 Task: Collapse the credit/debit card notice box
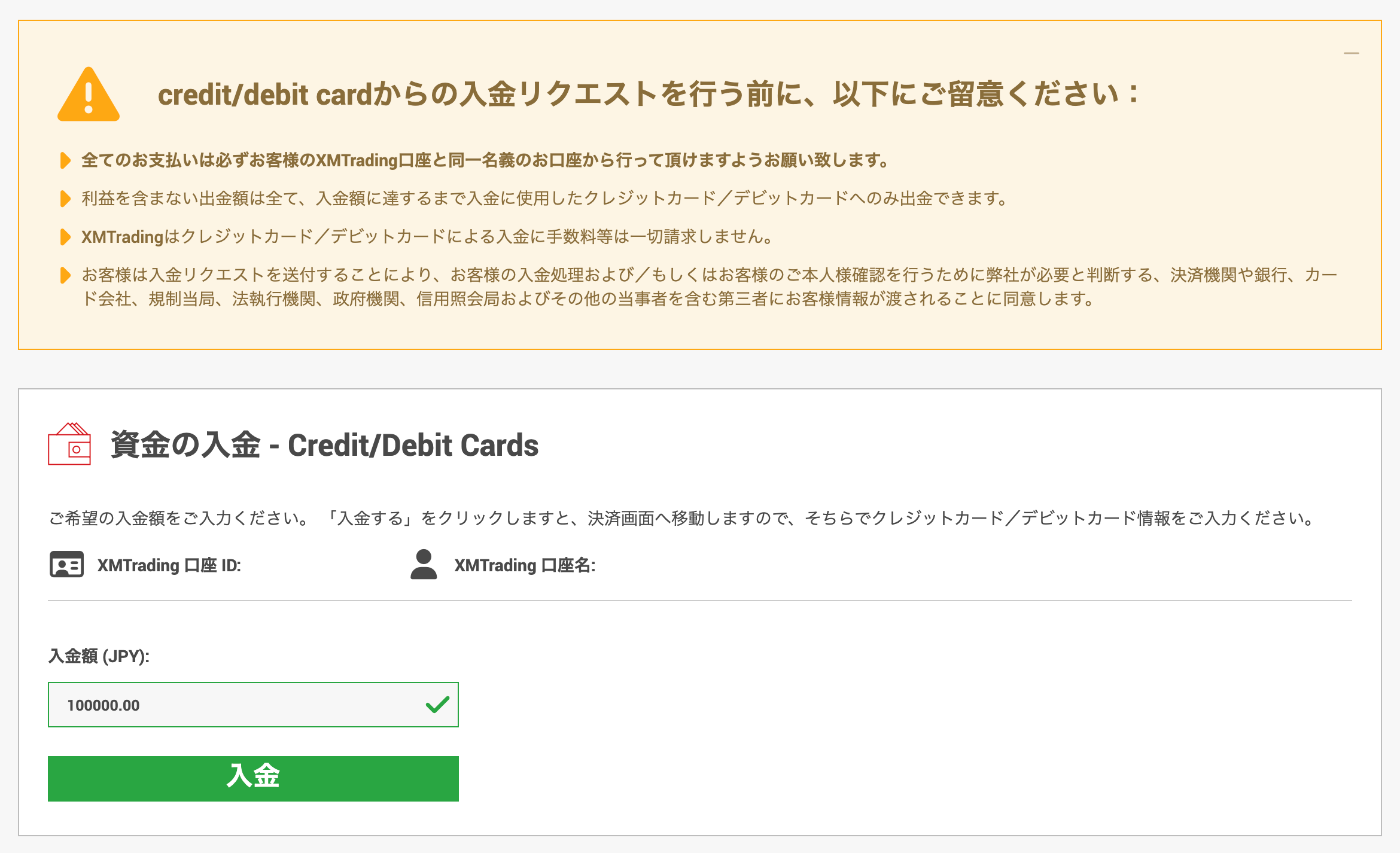pos(1351,54)
